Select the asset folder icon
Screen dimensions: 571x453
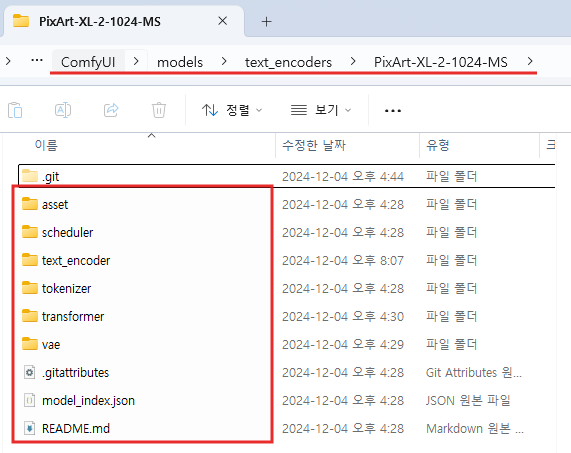[29, 204]
